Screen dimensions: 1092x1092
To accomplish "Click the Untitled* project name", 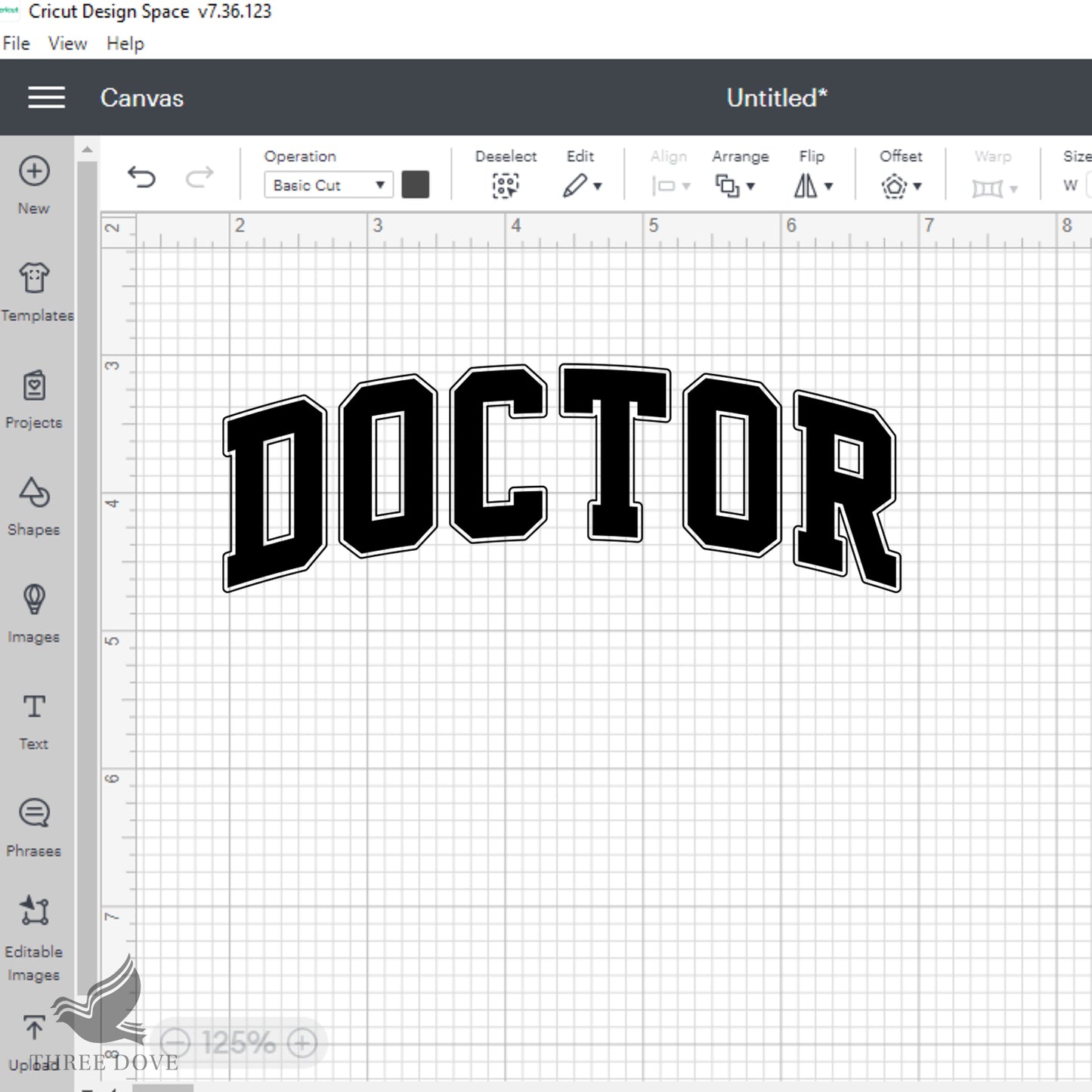I will (777, 97).
